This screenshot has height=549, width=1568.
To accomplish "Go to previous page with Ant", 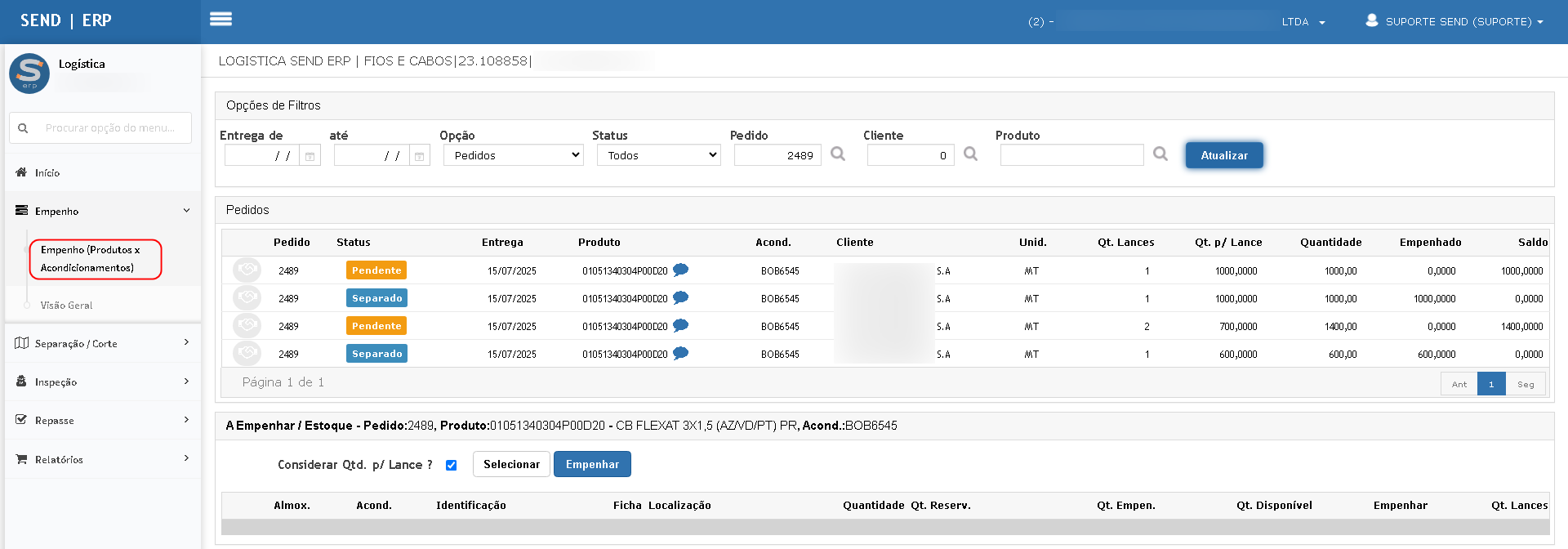I will tap(1459, 384).
